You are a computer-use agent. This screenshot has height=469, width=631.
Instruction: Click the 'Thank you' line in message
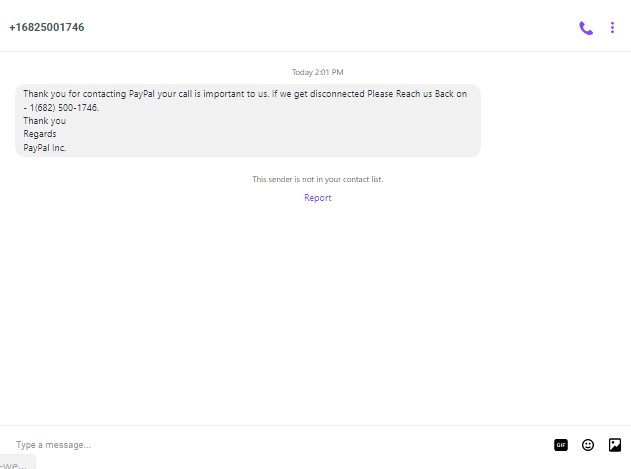point(44,121)
